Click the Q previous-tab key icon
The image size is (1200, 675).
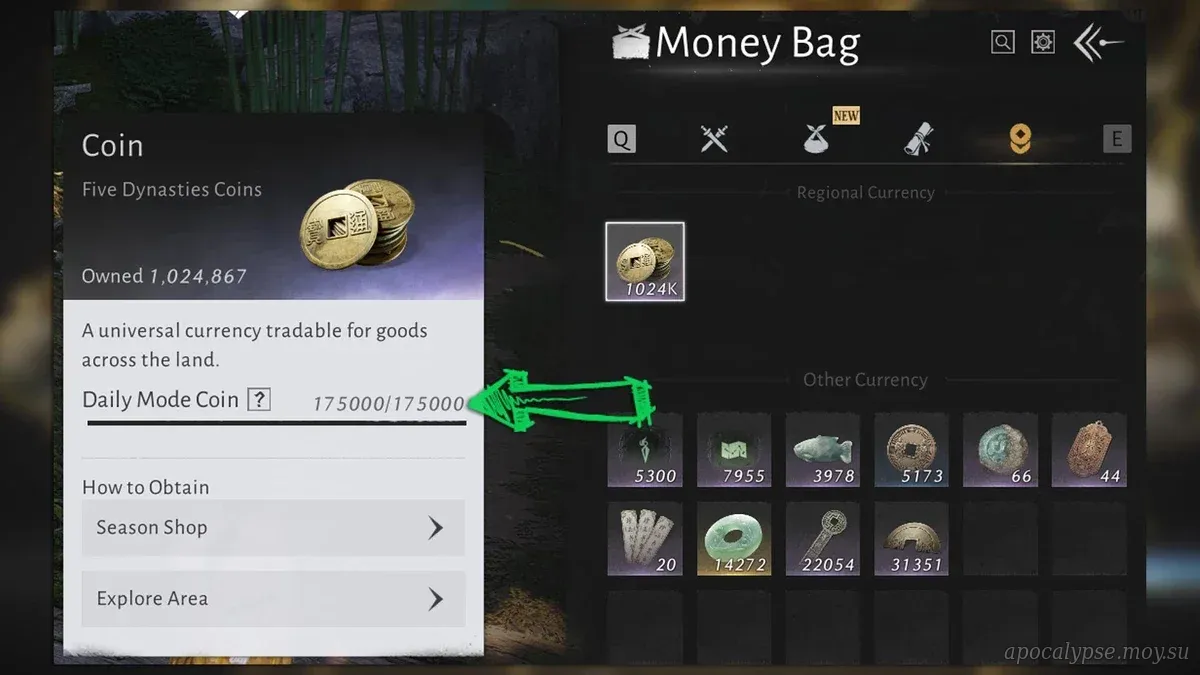621,140
